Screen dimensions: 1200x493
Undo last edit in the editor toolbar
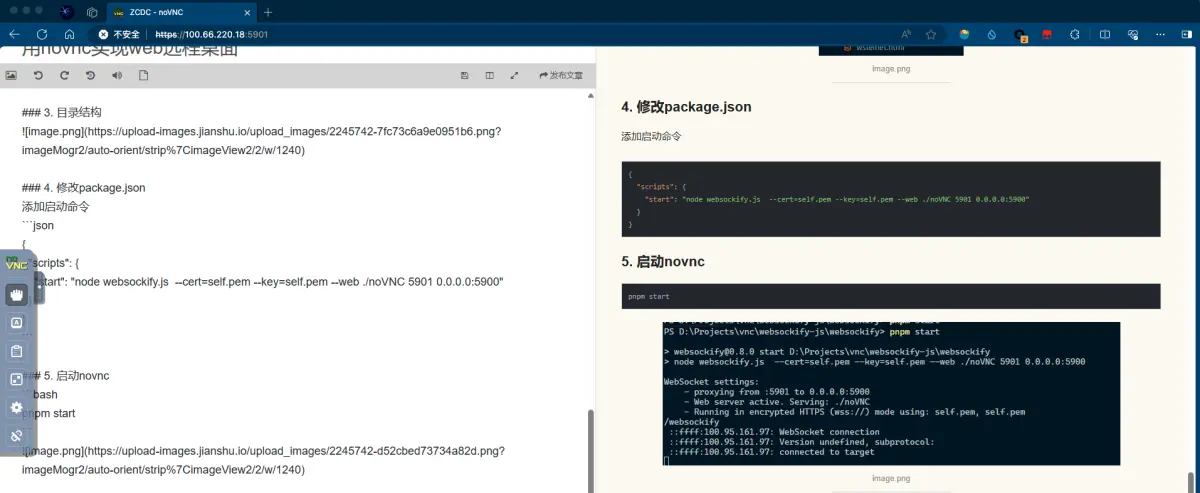pyautogui.click(x=38, y=75)
